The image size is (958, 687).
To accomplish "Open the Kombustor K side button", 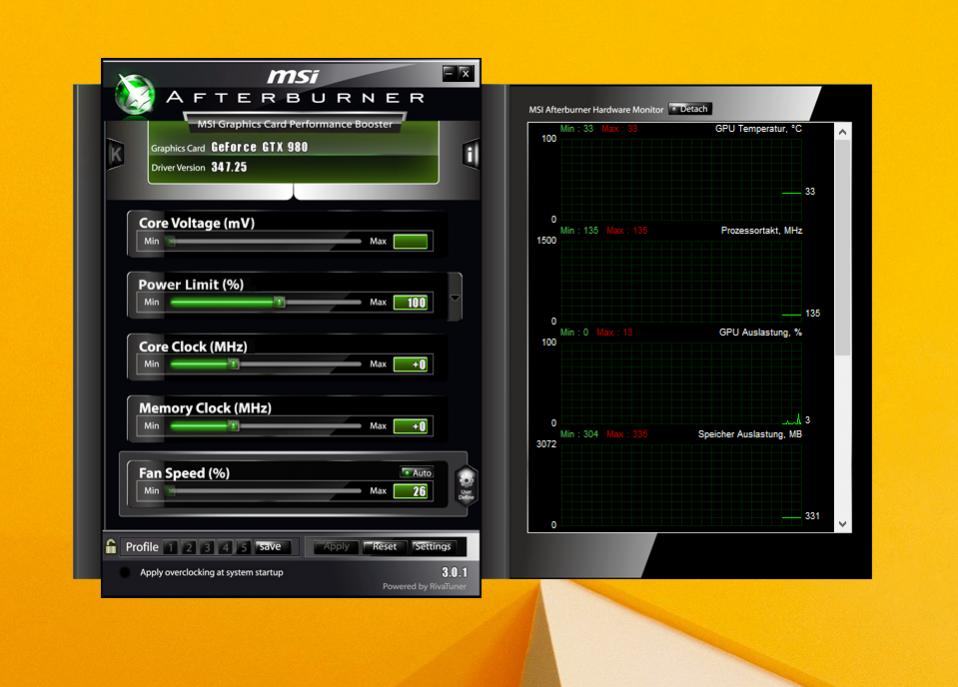I will (x=115, y=154).
